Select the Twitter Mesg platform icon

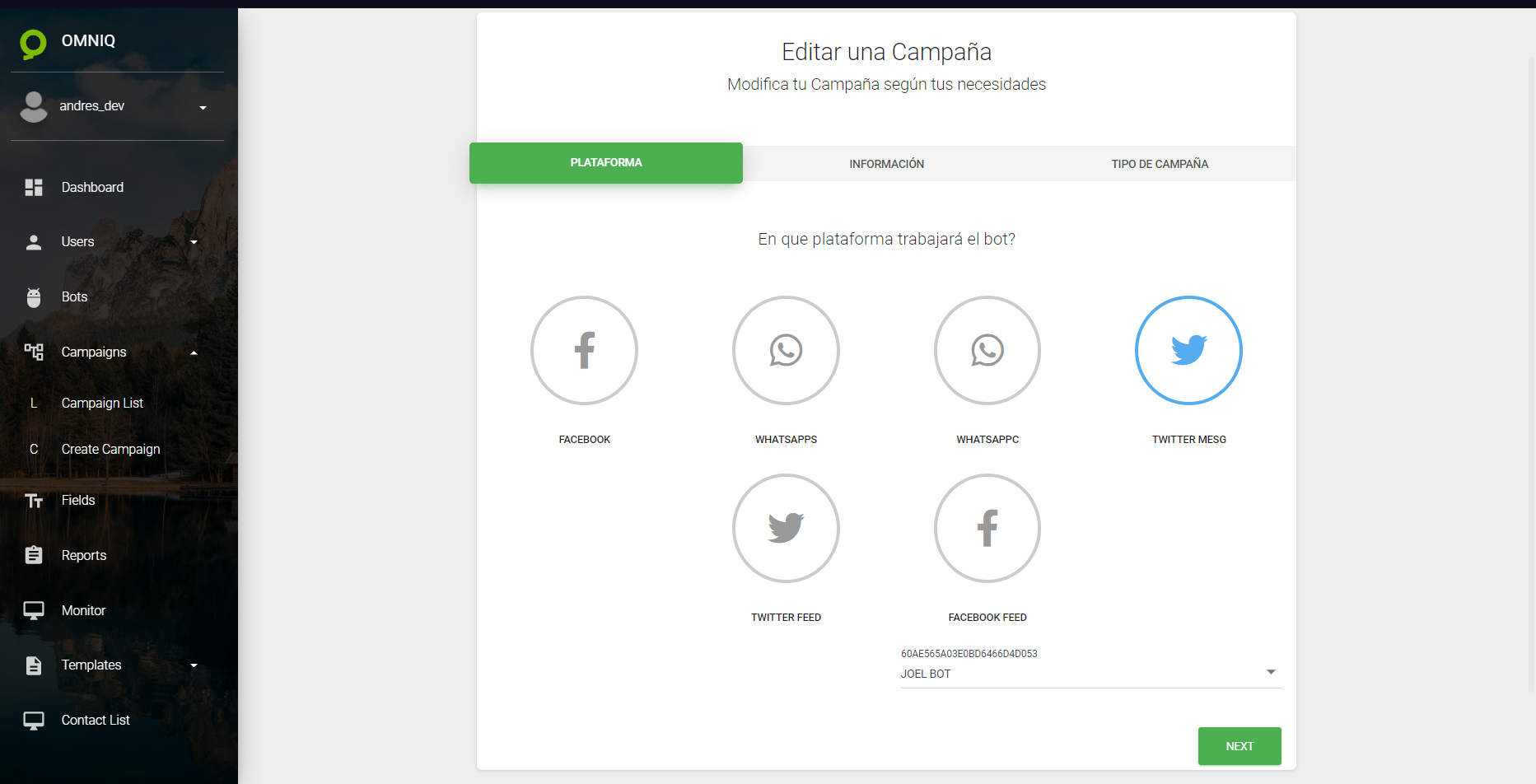[x=1188, y=351]
